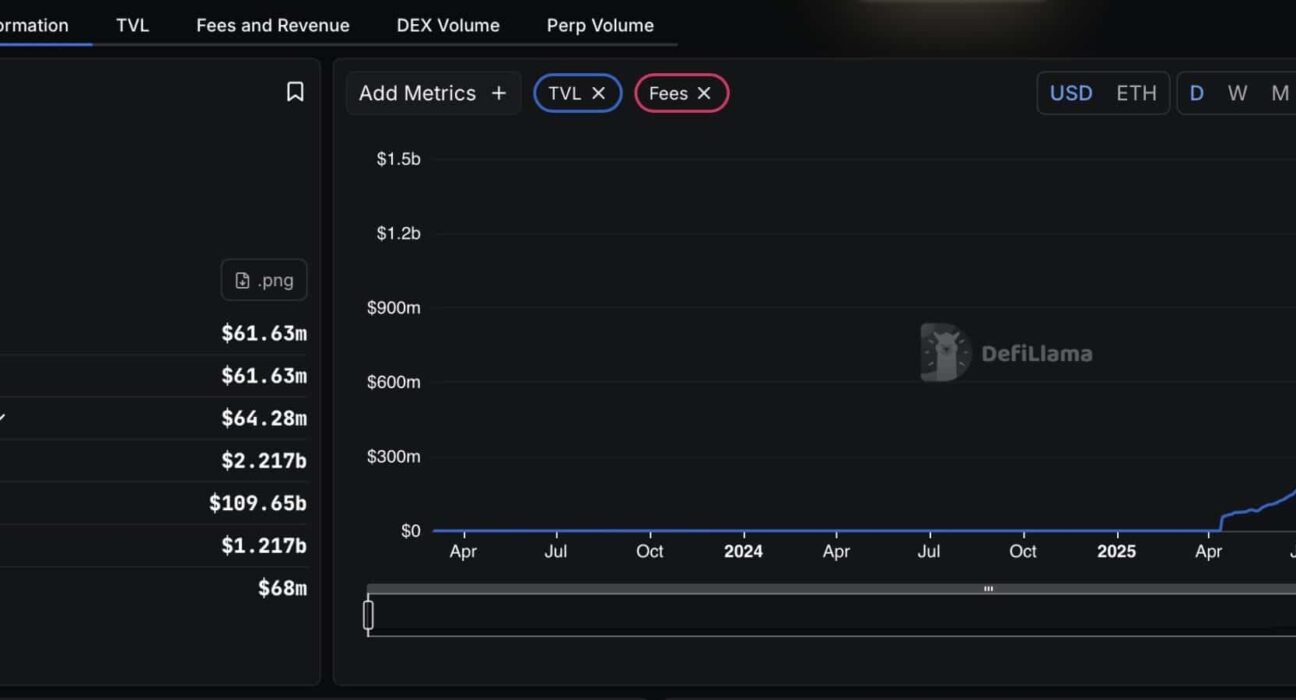Switch to Fees and Revenue tab
Screen dimensions: 1296x700
(273, 25)
